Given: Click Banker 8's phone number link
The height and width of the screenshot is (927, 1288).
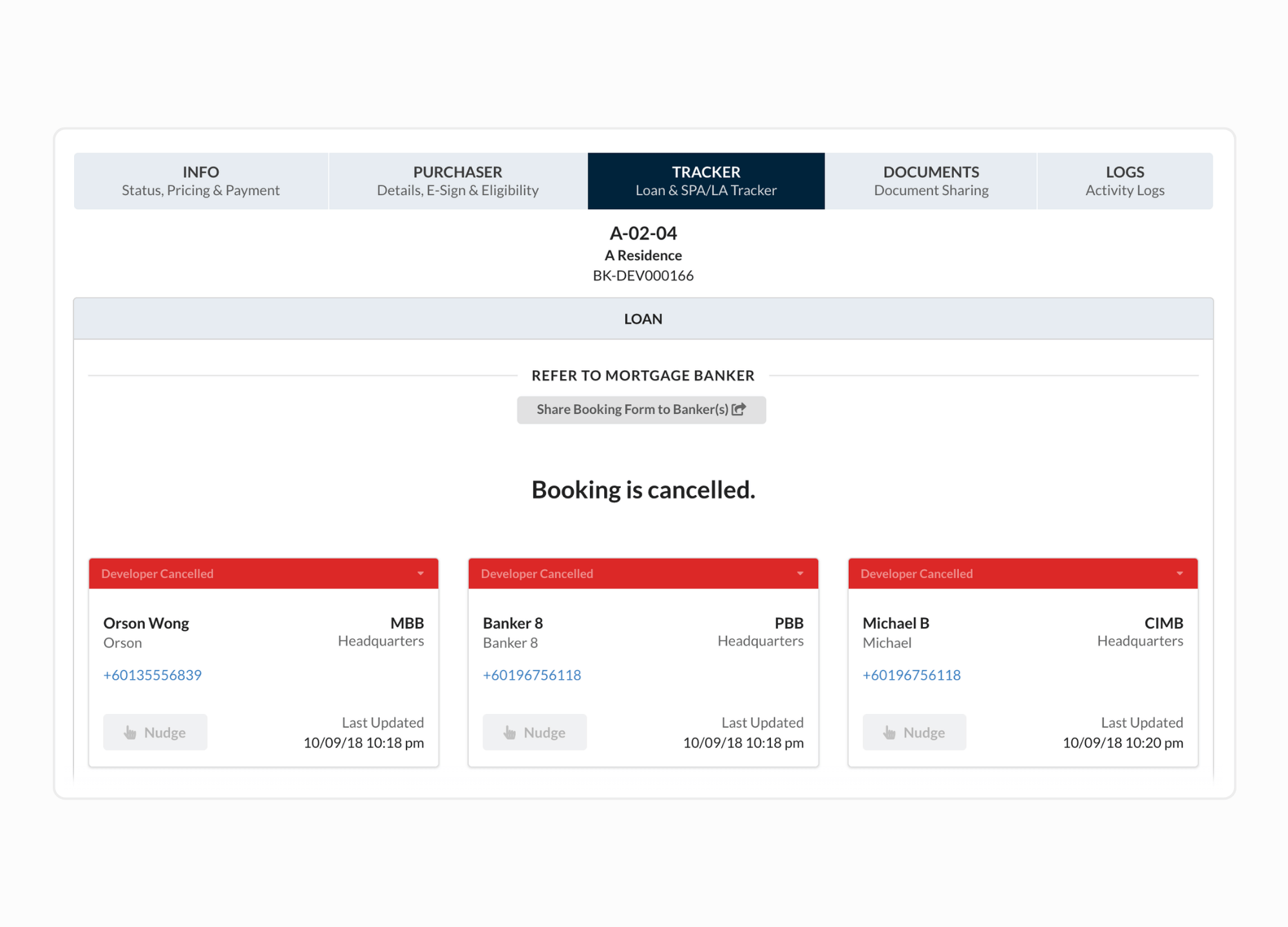Looking at the screenshot, I should (x=532, y=675).
